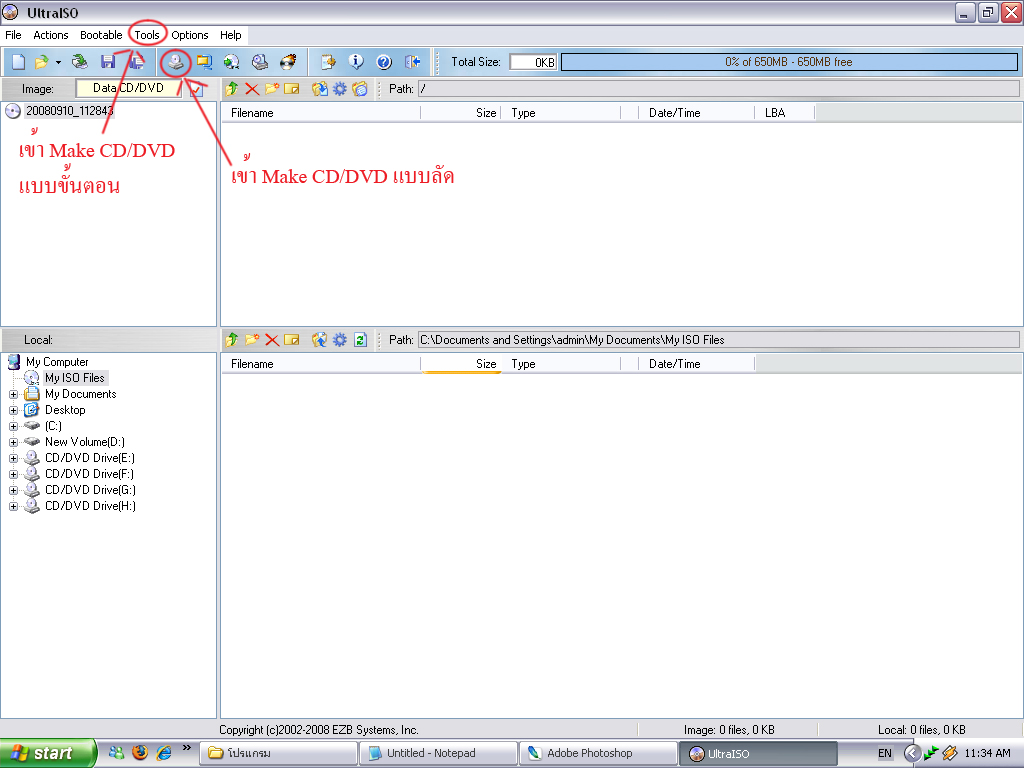Click the folder-with-list icon in the image pane toolbar

360,89
